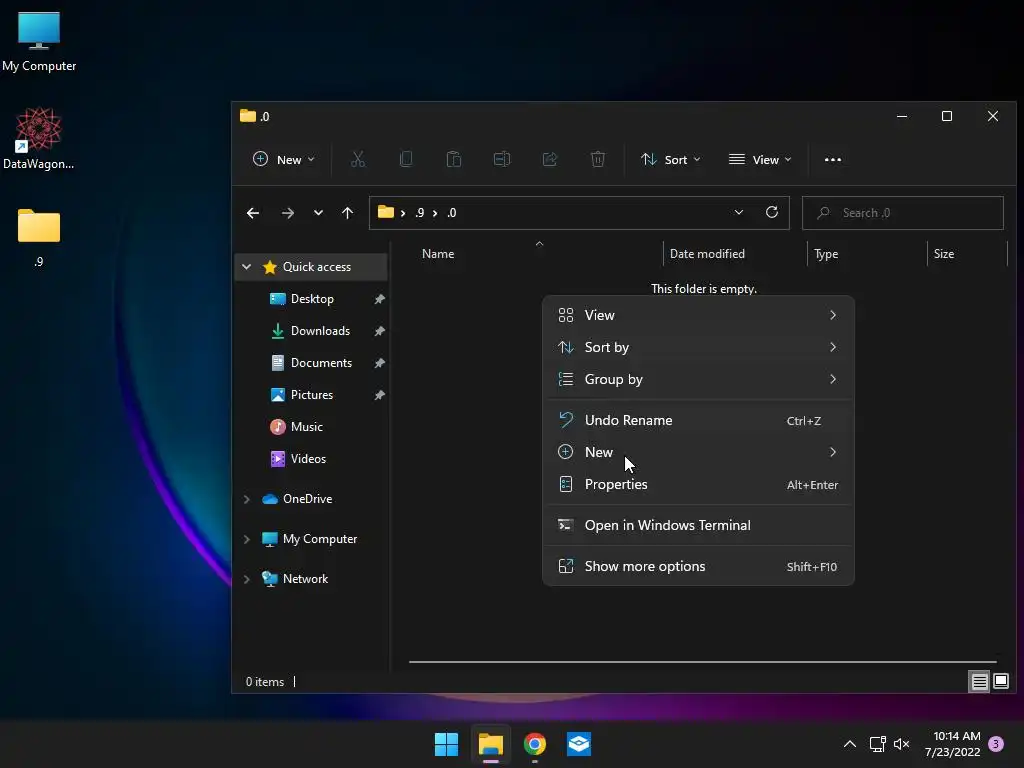The height and width of the screenshot is (768, 1024).
Task: Open Pictures in Quick access
Action: (x=312, y=394)
